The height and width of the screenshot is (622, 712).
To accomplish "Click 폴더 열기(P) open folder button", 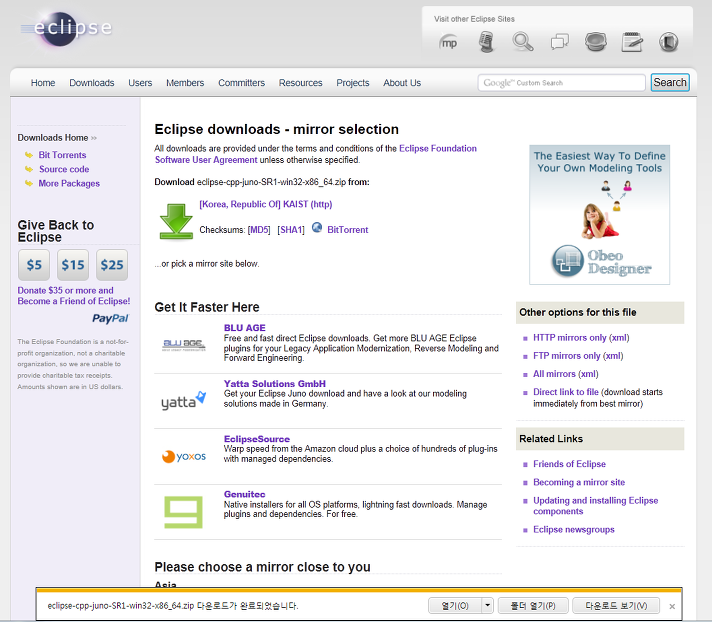I will 533,606.
